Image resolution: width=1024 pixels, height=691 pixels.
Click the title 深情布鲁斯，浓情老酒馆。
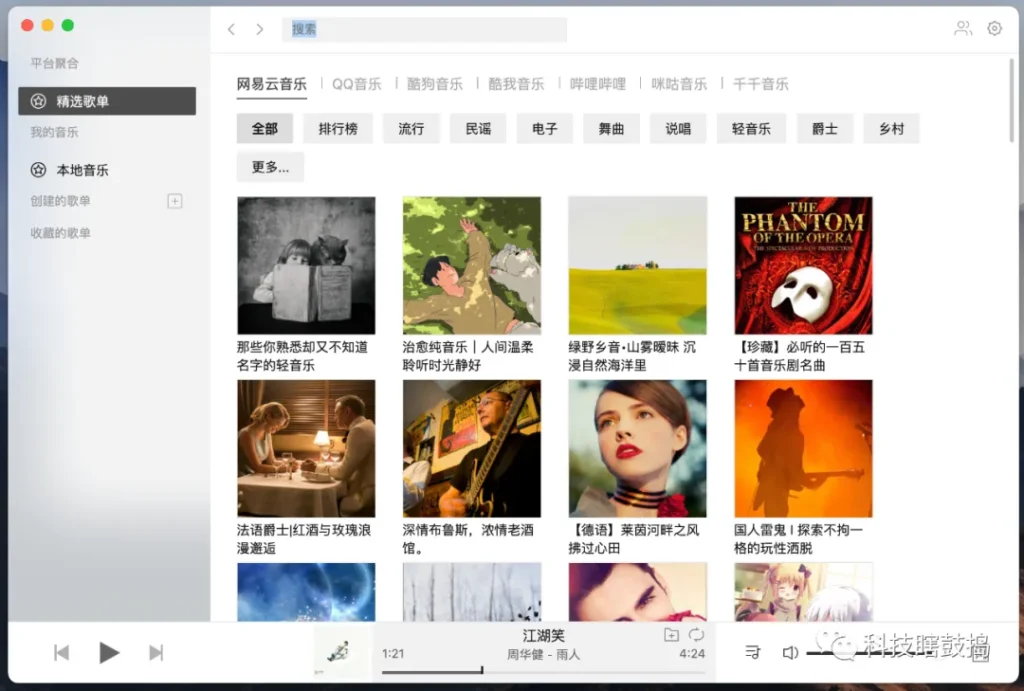click(x=468, y=539)
